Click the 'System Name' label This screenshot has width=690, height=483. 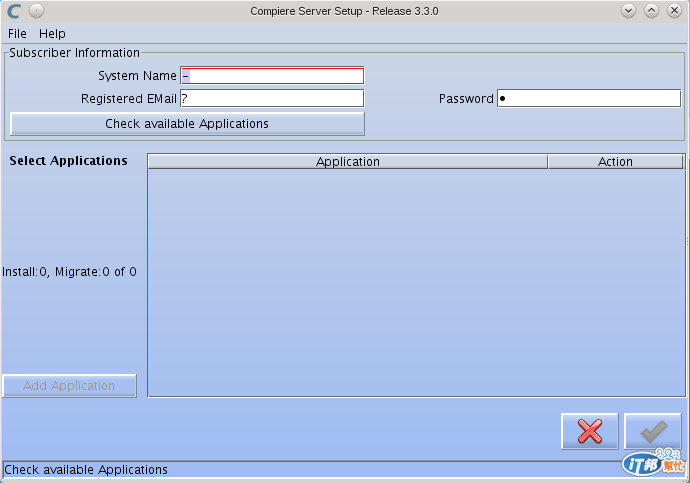coord(137,76)
